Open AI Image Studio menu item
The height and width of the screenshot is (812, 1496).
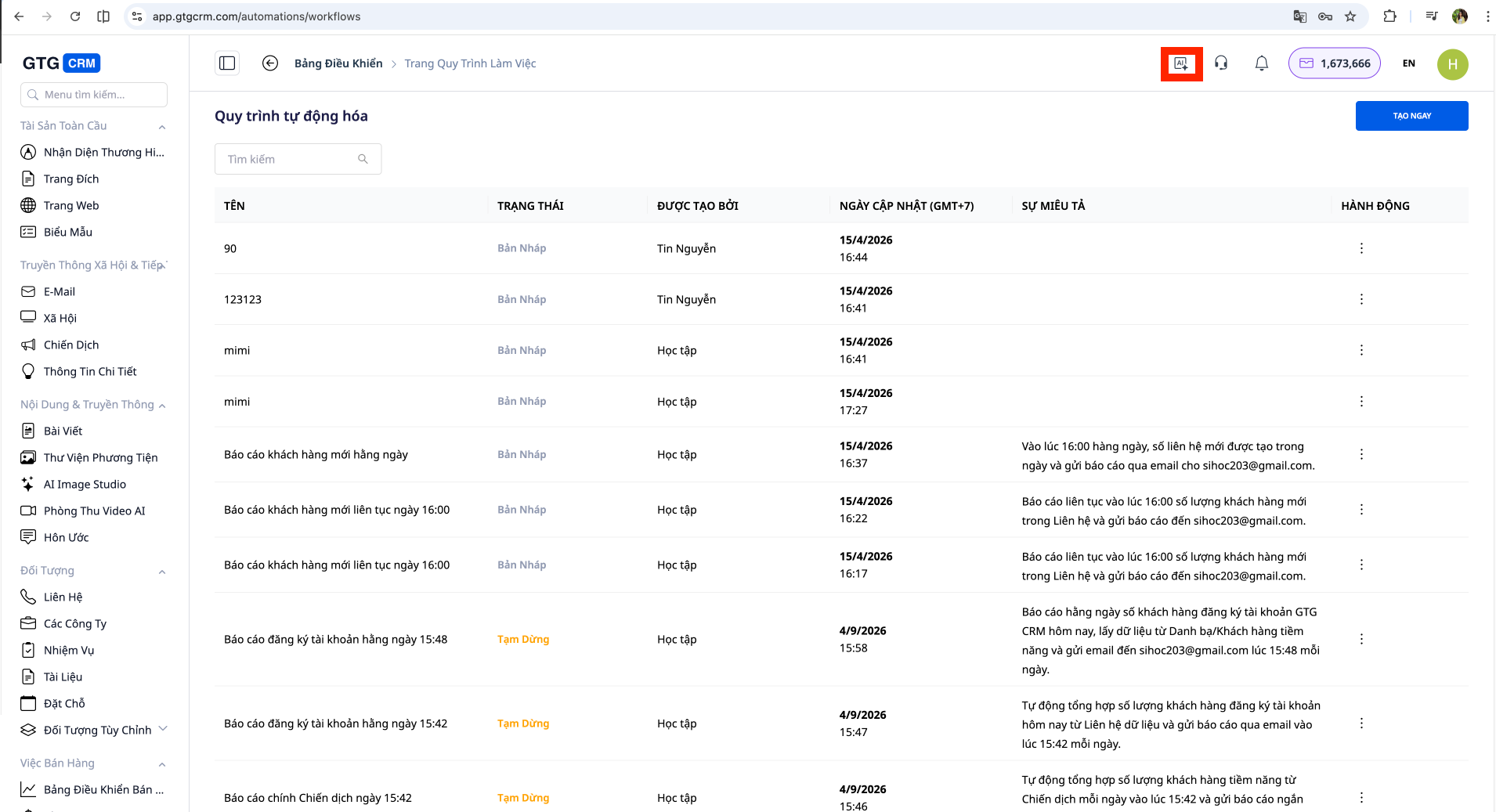click(85, 484)
